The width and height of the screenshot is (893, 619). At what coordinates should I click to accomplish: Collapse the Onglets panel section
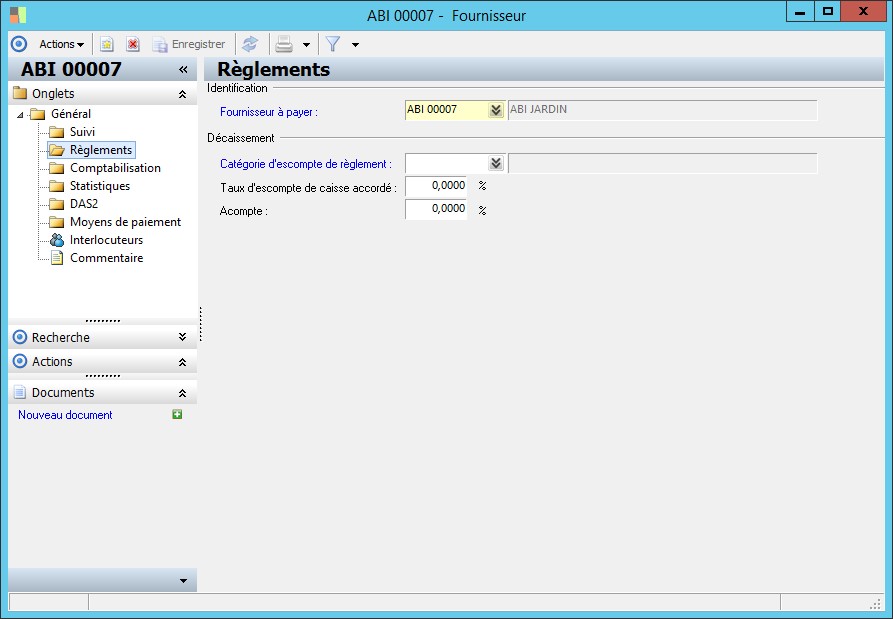[182, 94]
